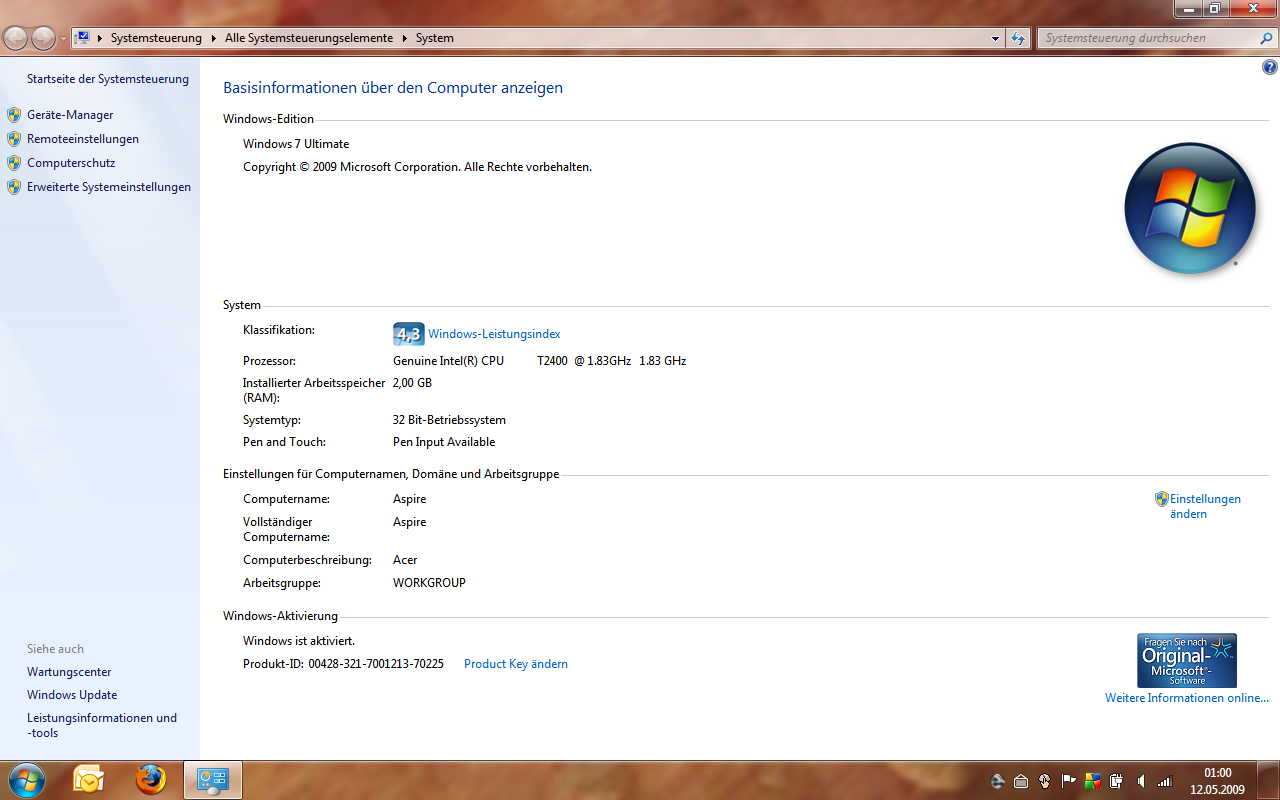The height and width of the screenshot is (800, 1280).
Task: Open Leistungsinformationen und -tools
Action: point(102,725)
